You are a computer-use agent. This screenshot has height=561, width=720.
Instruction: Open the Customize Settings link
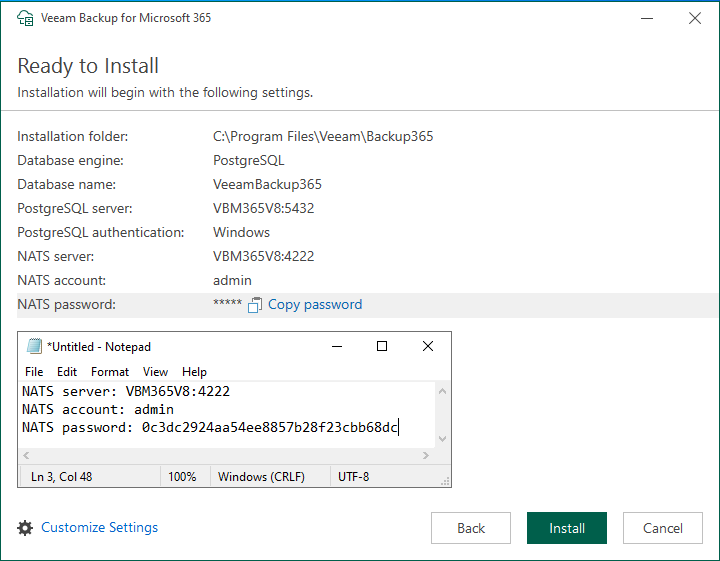(x=99, y=528)
